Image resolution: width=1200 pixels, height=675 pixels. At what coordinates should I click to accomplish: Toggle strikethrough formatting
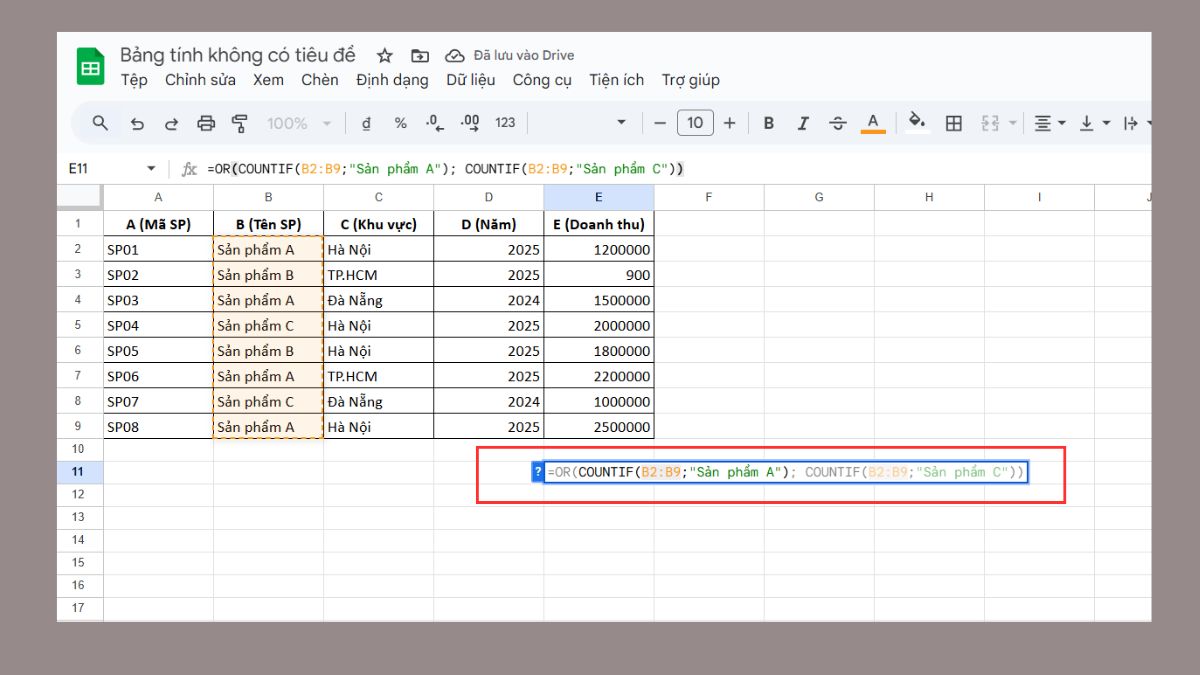838,123
